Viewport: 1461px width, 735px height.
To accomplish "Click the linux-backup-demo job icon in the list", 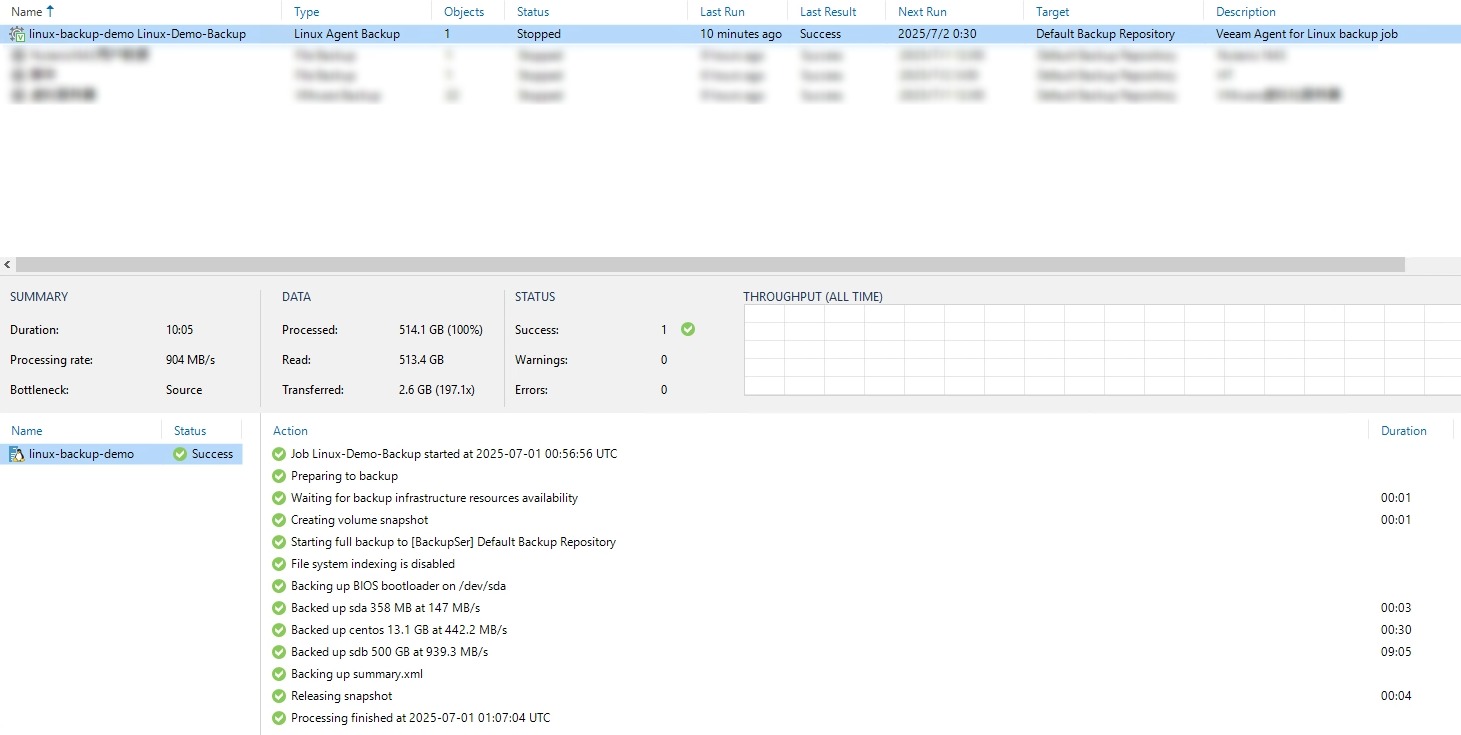I will (x=17, y=34).
